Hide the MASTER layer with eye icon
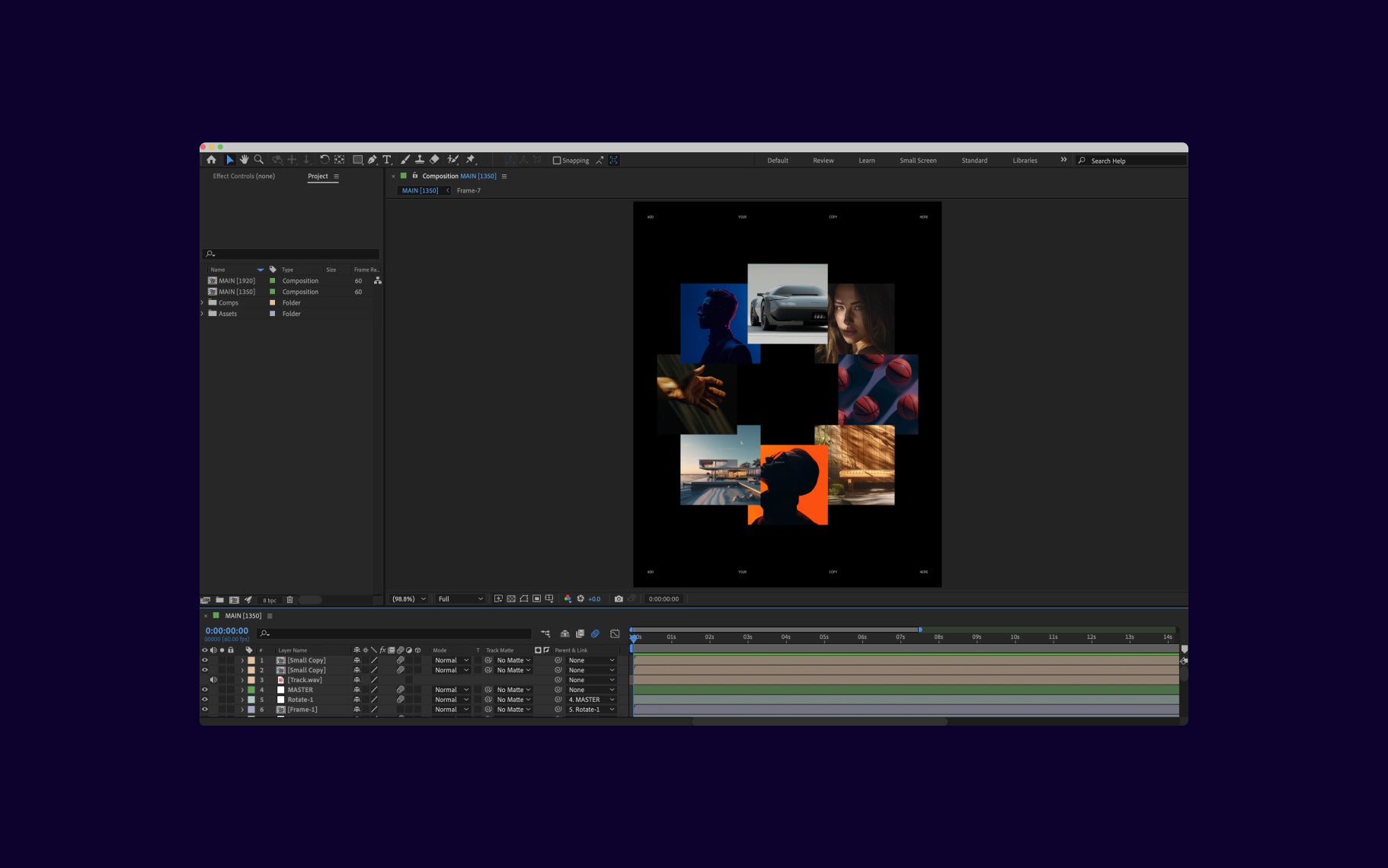 tap(204, 690)
